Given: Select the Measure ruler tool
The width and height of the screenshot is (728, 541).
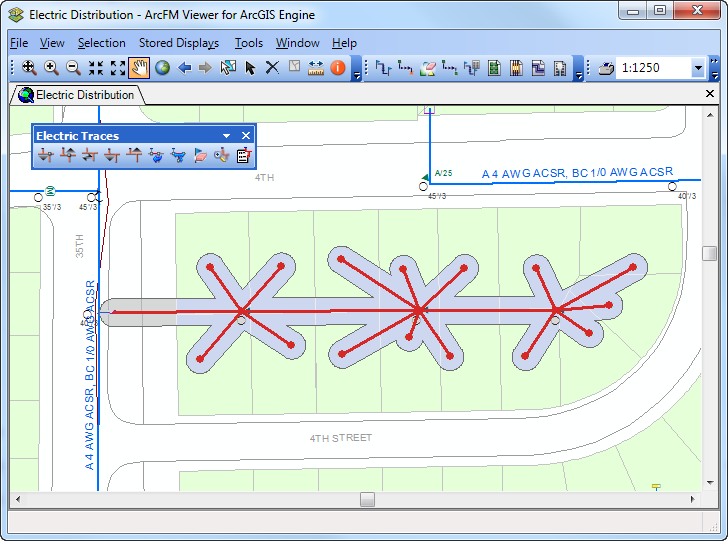Looking at the screenshot, I should click(x=316, y=68).
